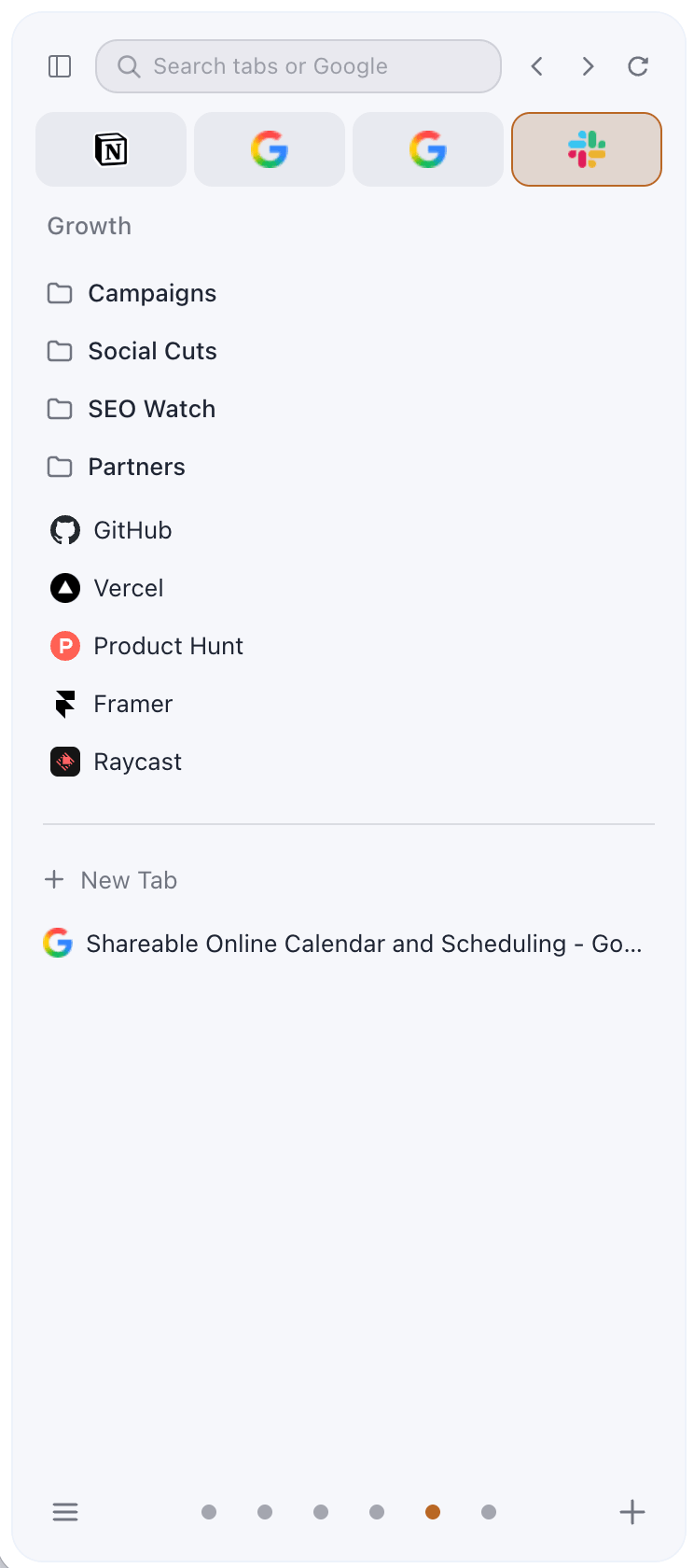This screenshot has height=1568, width=694.
Task: Click the Search tabs or Google field
Action: [298, 66]
